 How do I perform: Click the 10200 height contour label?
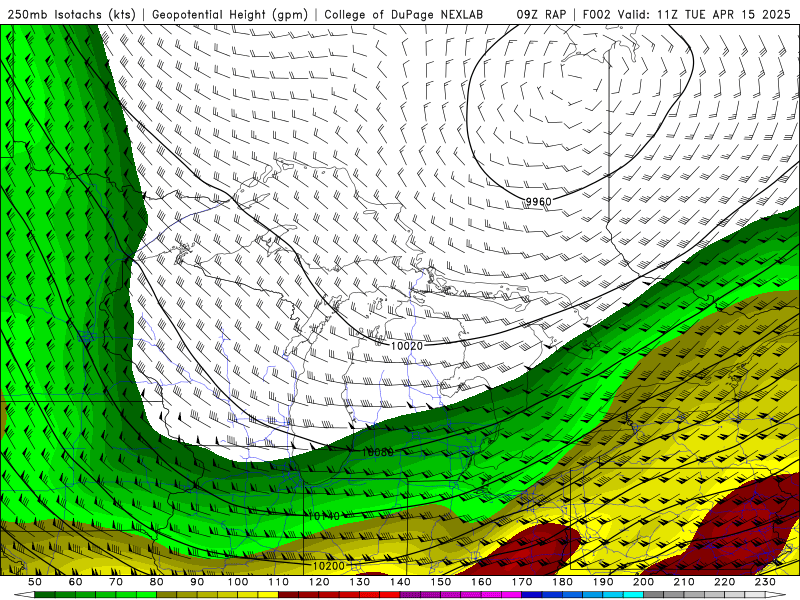[329, 566]
